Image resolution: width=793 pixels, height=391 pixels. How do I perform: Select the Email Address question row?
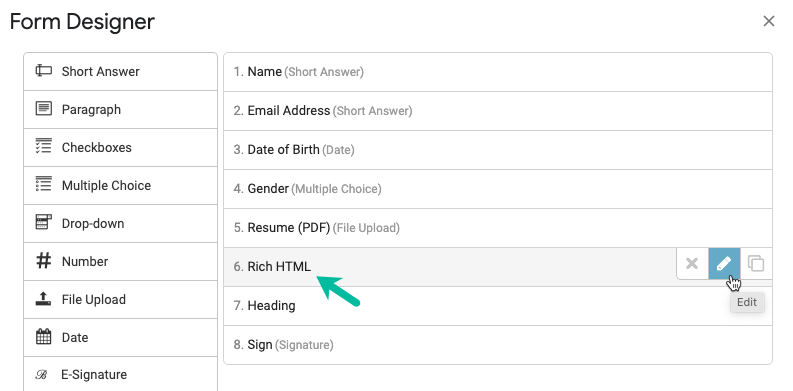click(x=498, y=111)
